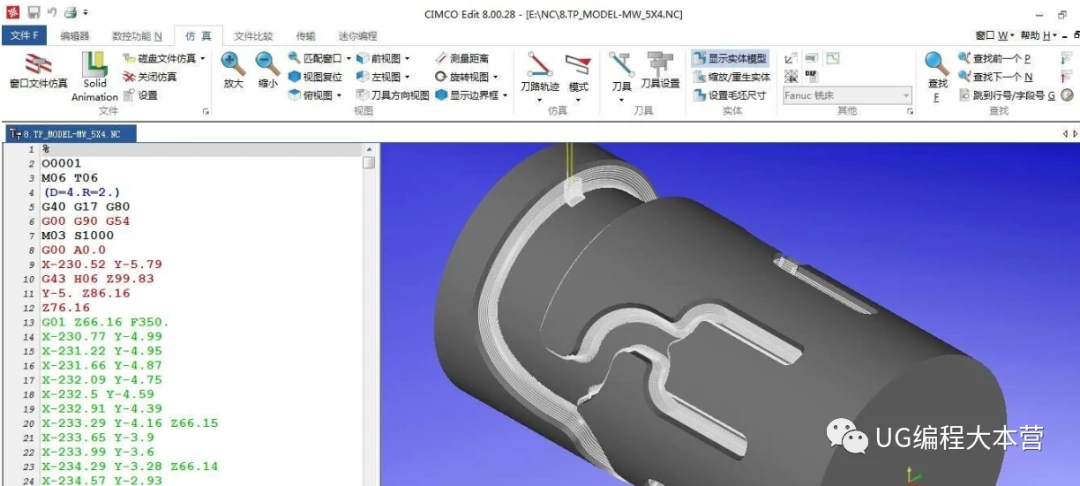Toggle 显示实体模型 show solid model

point(730,59)
